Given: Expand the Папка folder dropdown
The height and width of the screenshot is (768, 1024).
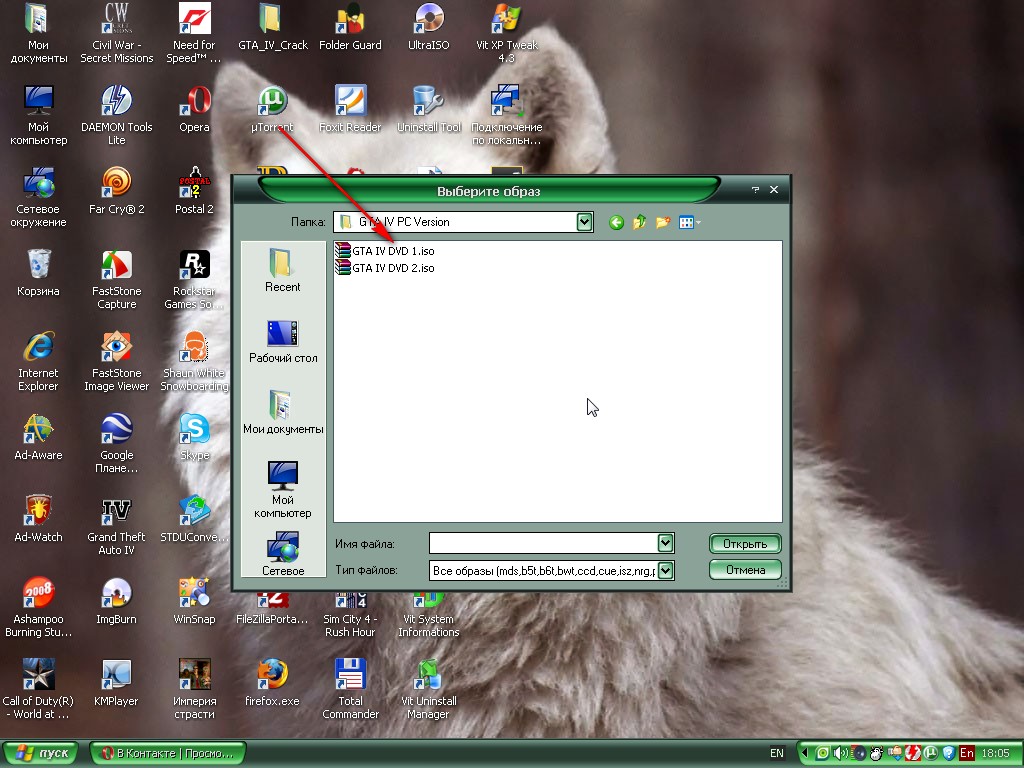Looking at the screenshot, I should coord(584,222).
